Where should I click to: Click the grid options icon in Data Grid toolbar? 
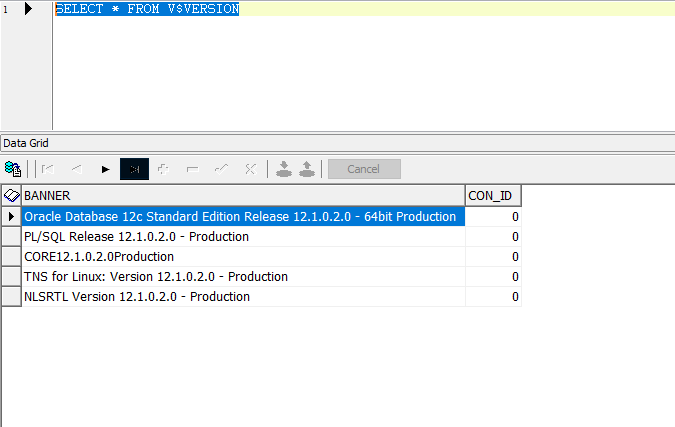(x=13, y=169)
